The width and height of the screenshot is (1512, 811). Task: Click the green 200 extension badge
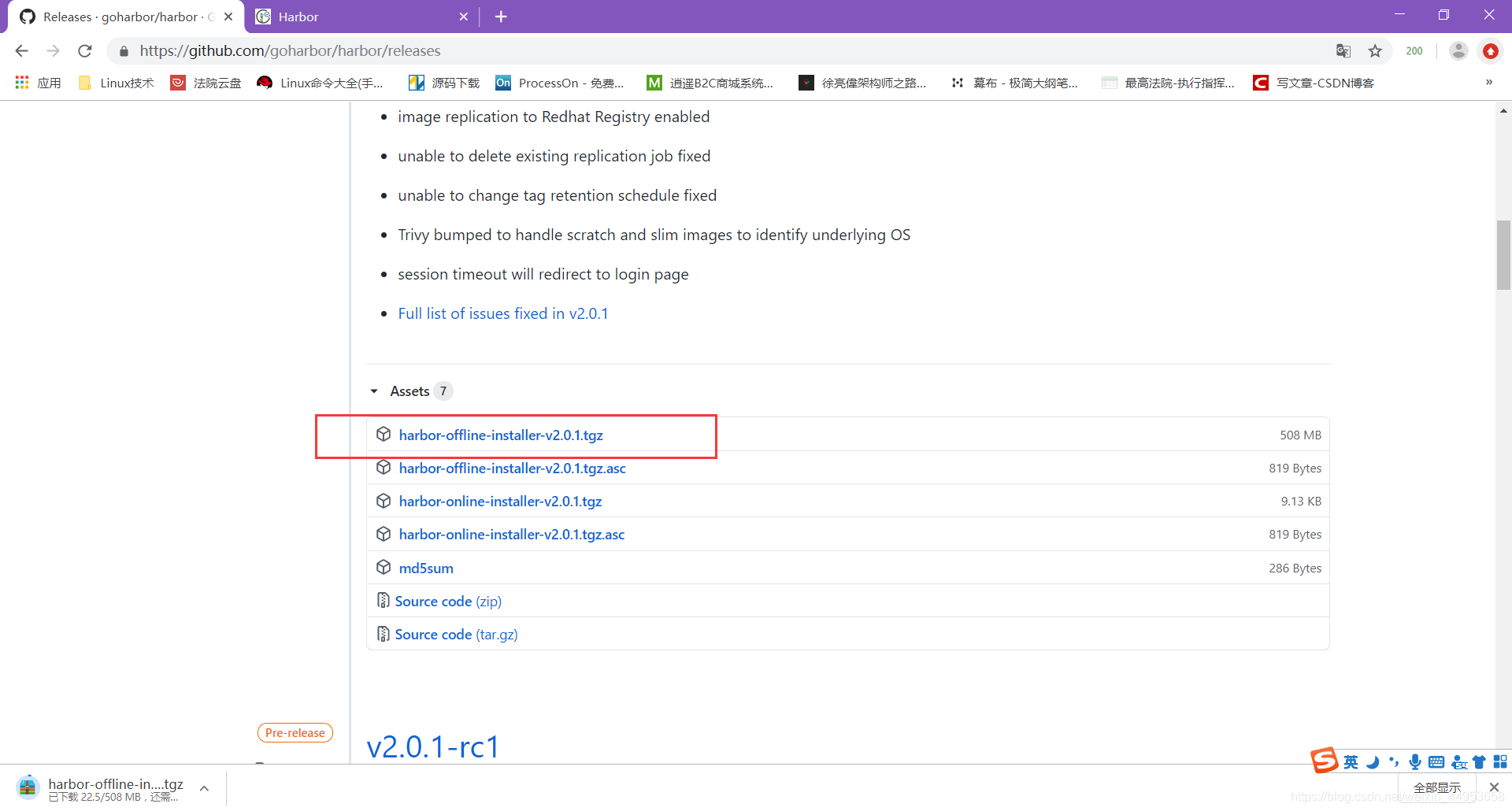coord(1414,51)
